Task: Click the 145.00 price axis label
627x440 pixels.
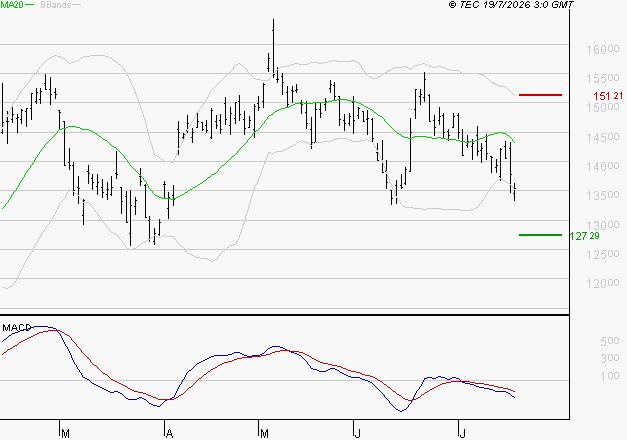Action: [x=603, y=137]
